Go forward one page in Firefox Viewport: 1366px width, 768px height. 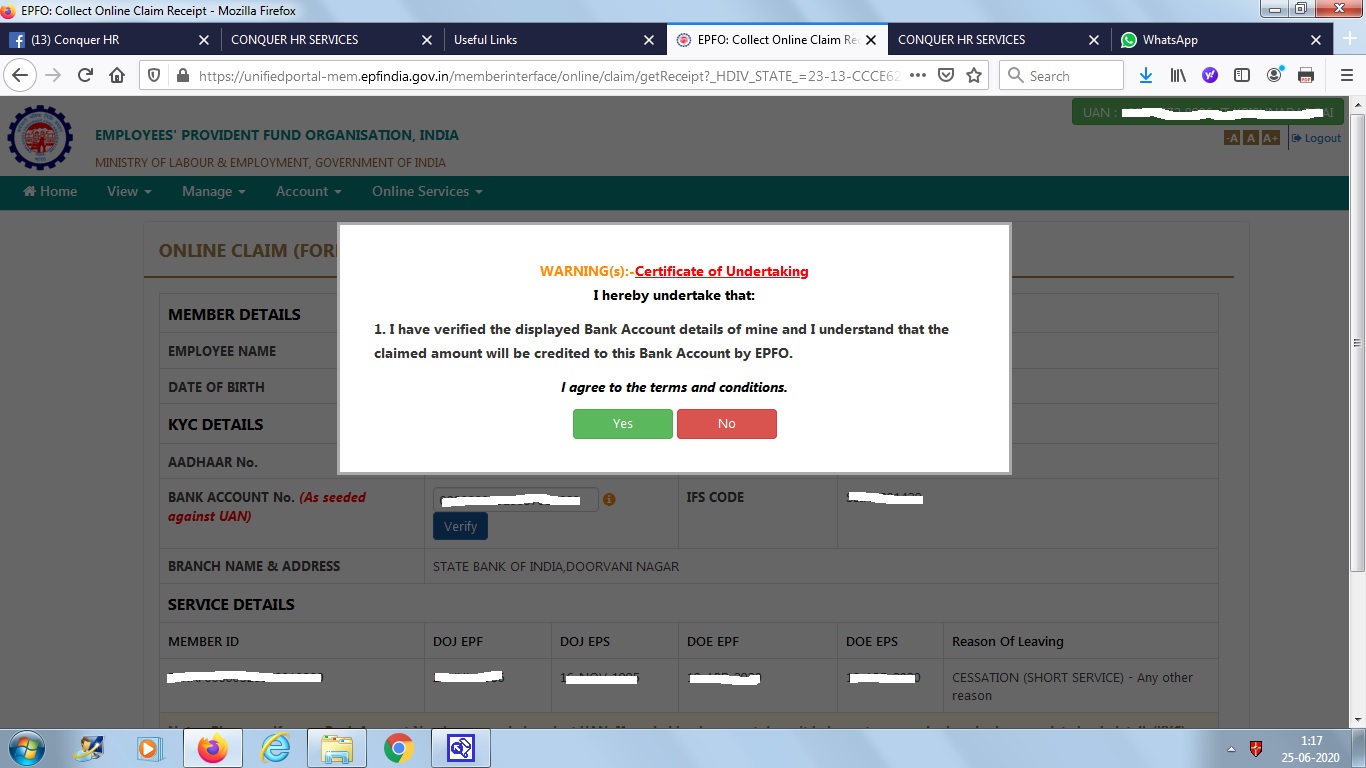(x=53, y=75)
